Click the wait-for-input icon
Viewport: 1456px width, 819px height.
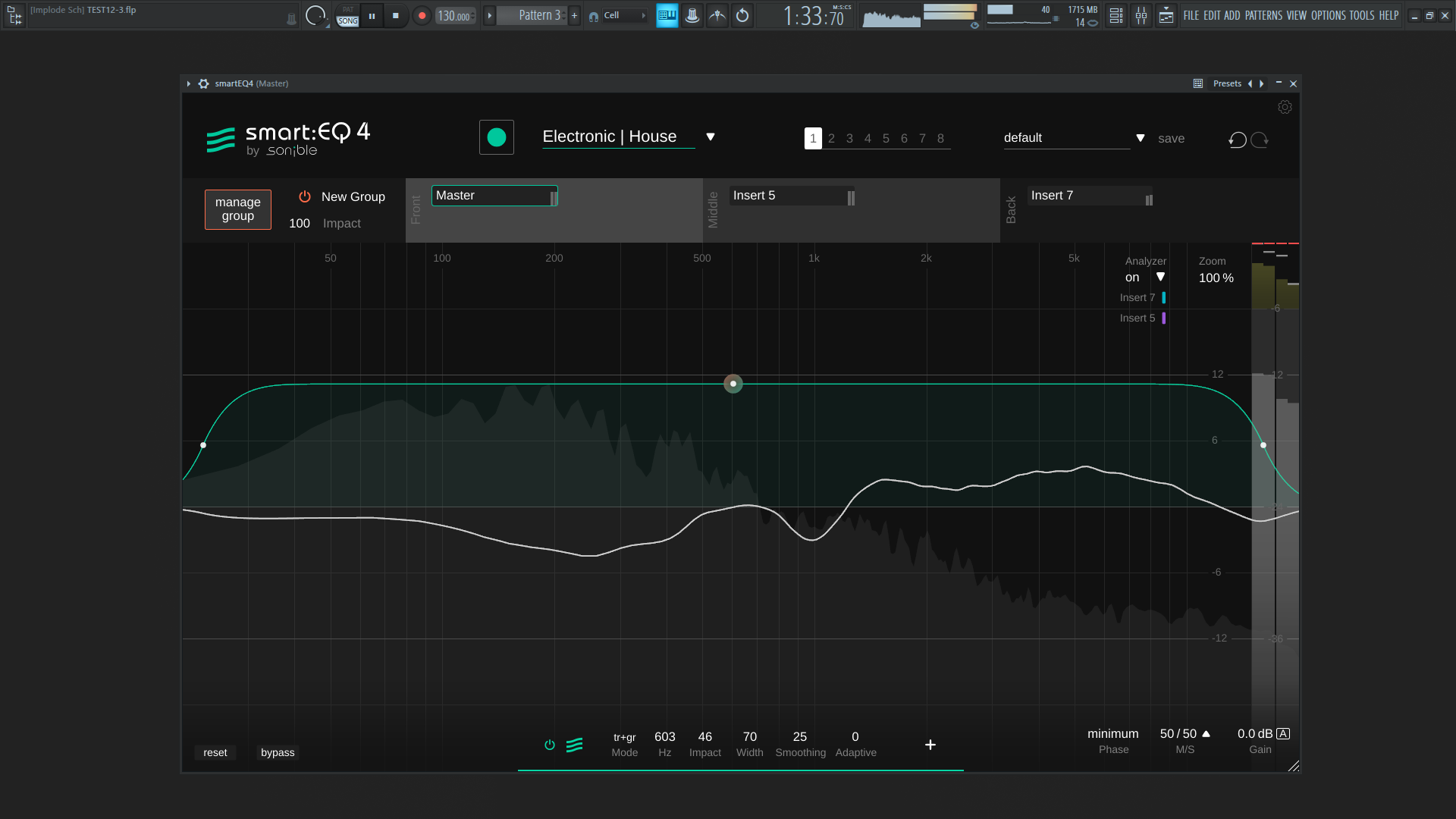(x=717, y=15)
